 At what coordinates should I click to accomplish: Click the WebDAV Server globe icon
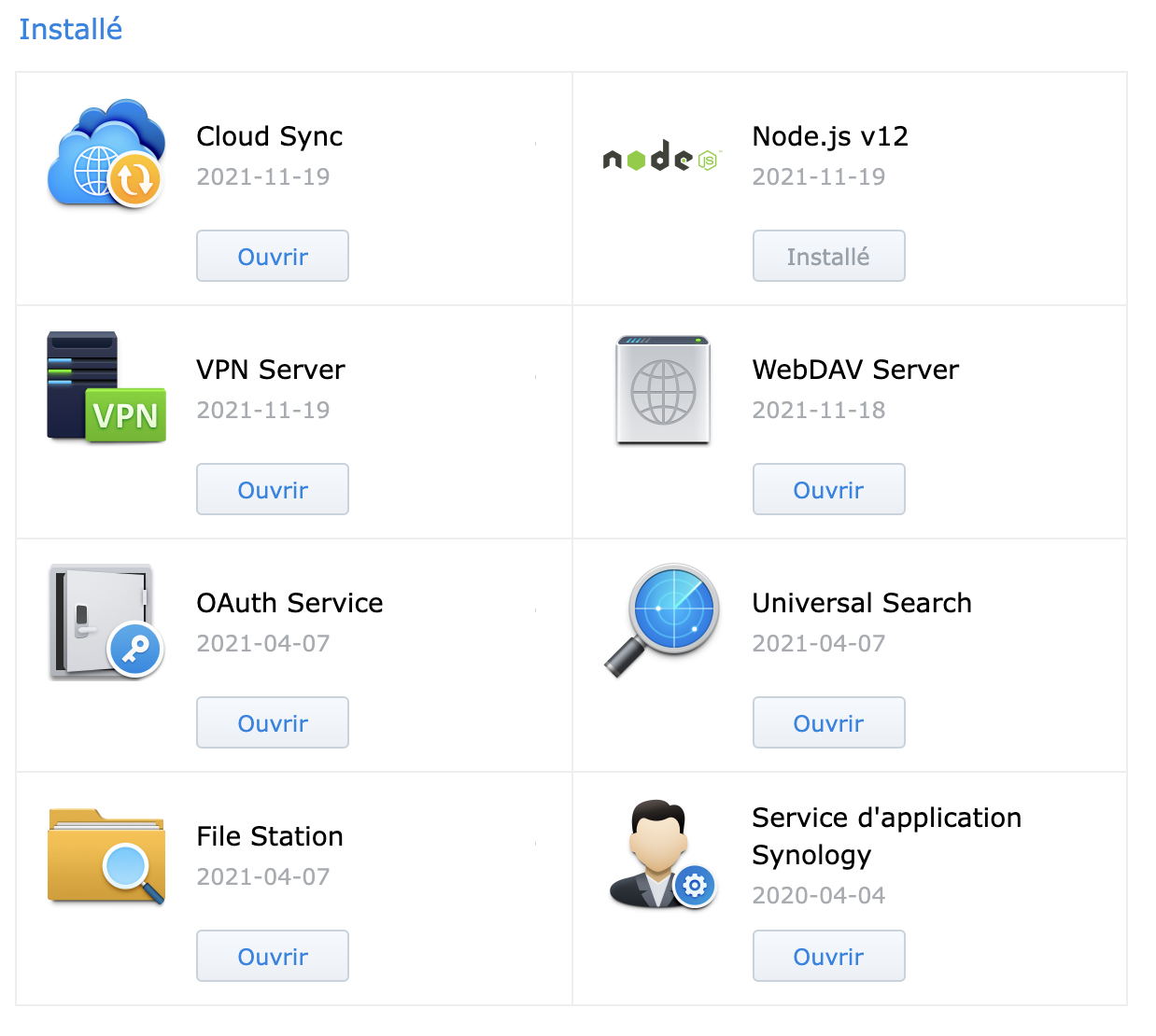[x=663, y=390]
